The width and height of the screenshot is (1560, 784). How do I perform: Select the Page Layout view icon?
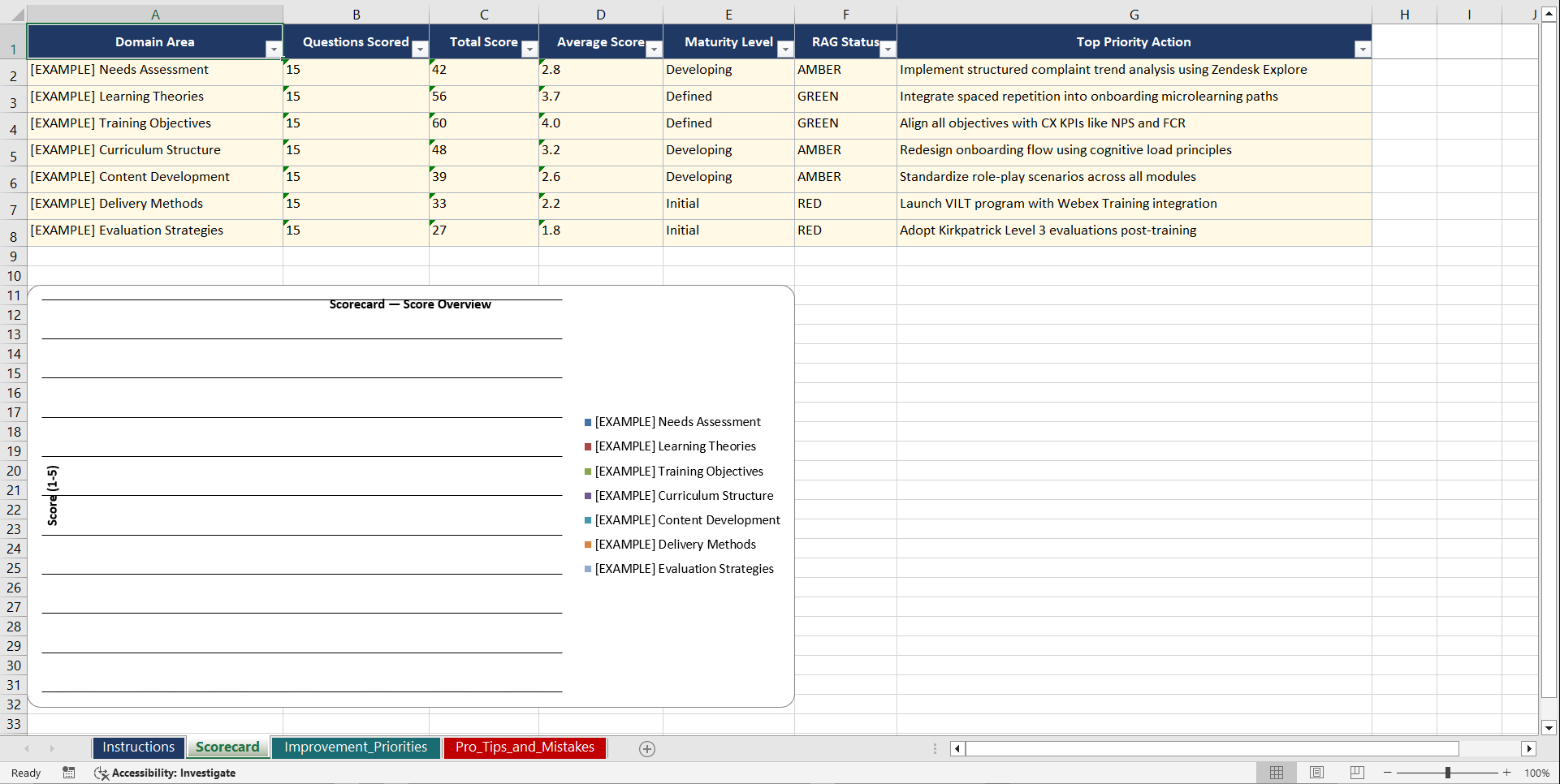1316,772
